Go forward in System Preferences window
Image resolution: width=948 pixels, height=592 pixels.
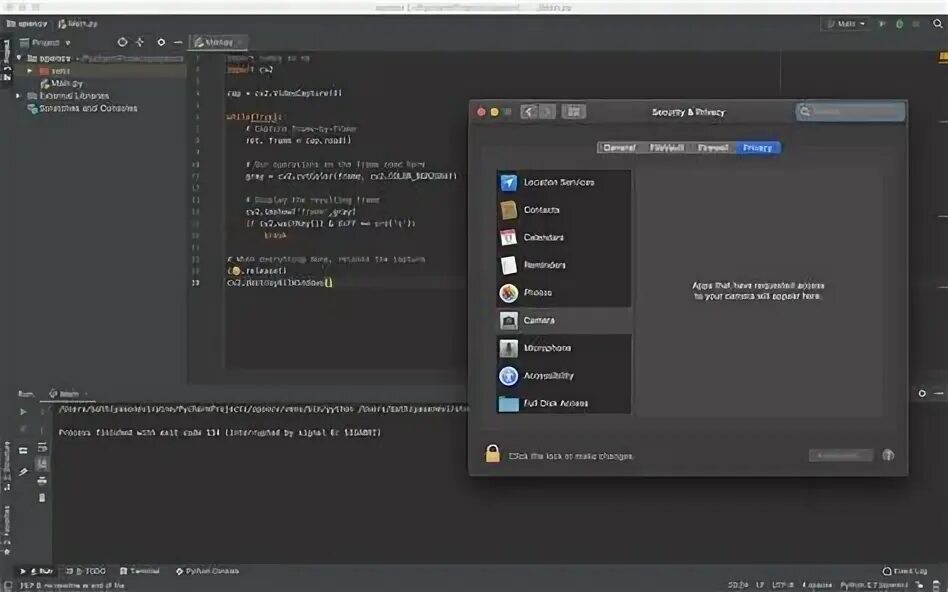pyautogui.click(x=547, y=112)
